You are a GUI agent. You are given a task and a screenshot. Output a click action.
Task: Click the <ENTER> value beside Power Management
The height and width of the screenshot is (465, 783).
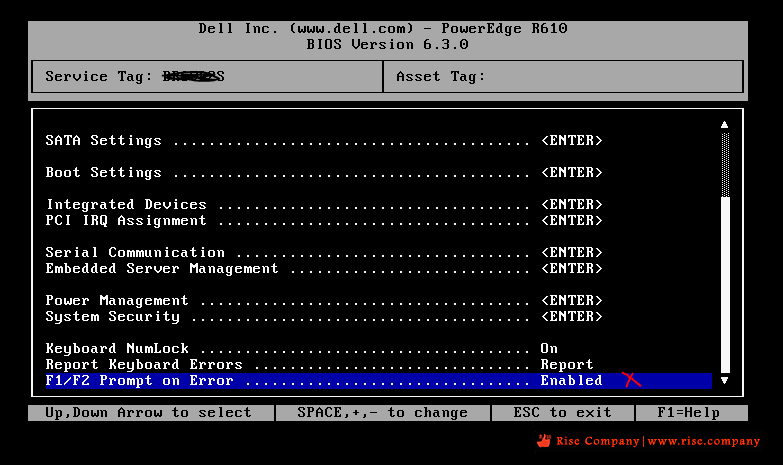point(572,301)
